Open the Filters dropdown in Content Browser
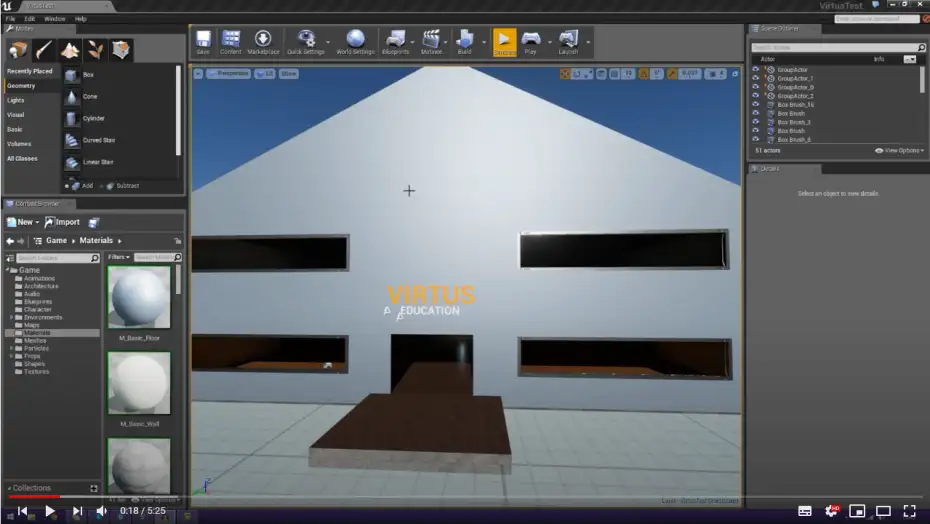The width and height of the screenshot is (930, 524). [119, 258]
